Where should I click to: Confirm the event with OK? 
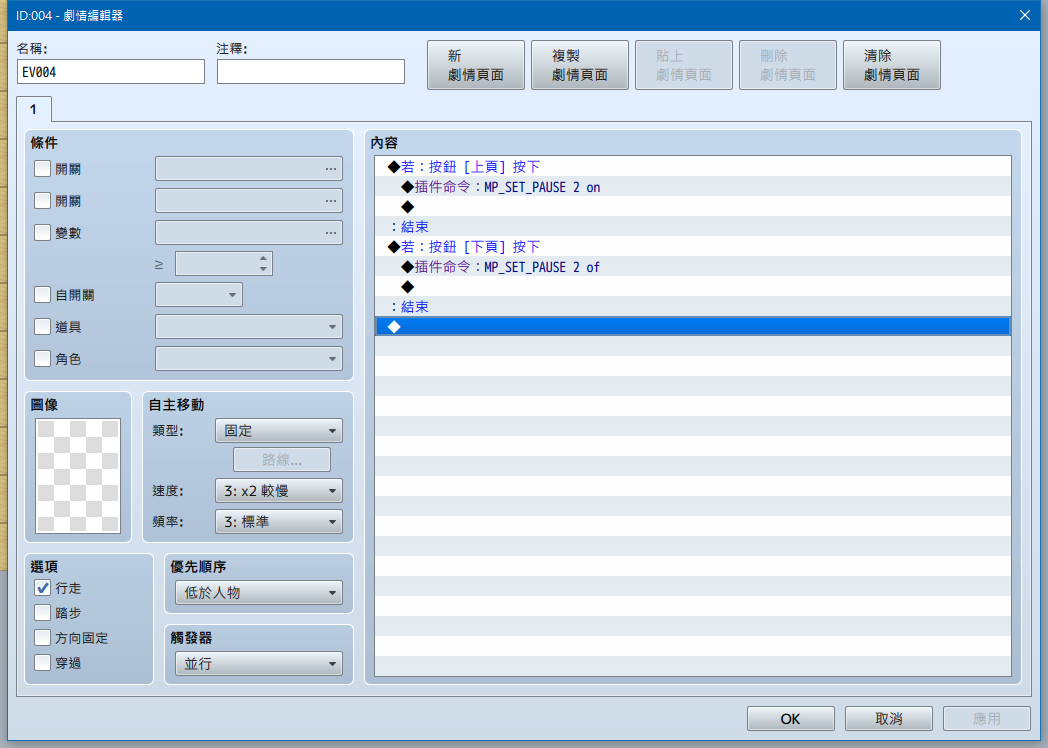pos(791,719)
